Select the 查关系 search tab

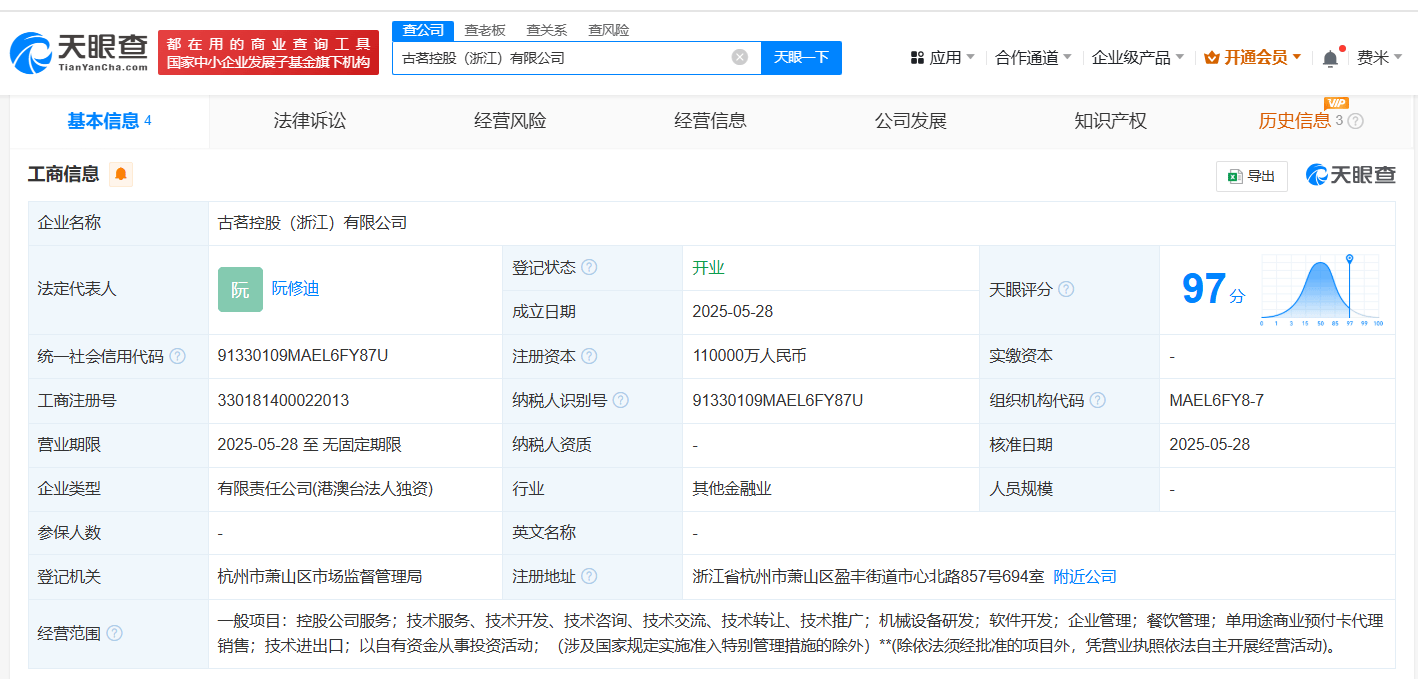547,30
